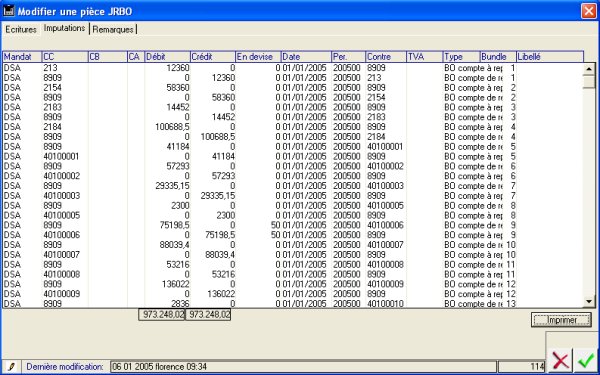Click the Imprimer button
Viewport: 600px width, 375px height.
(x=561, y=320)
